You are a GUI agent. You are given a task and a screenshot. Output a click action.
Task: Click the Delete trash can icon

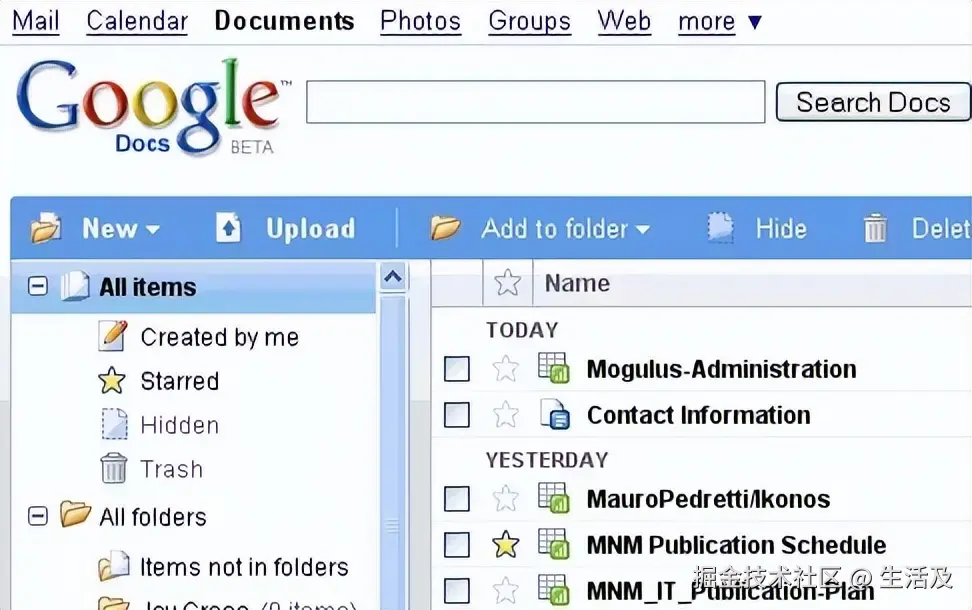875,228
